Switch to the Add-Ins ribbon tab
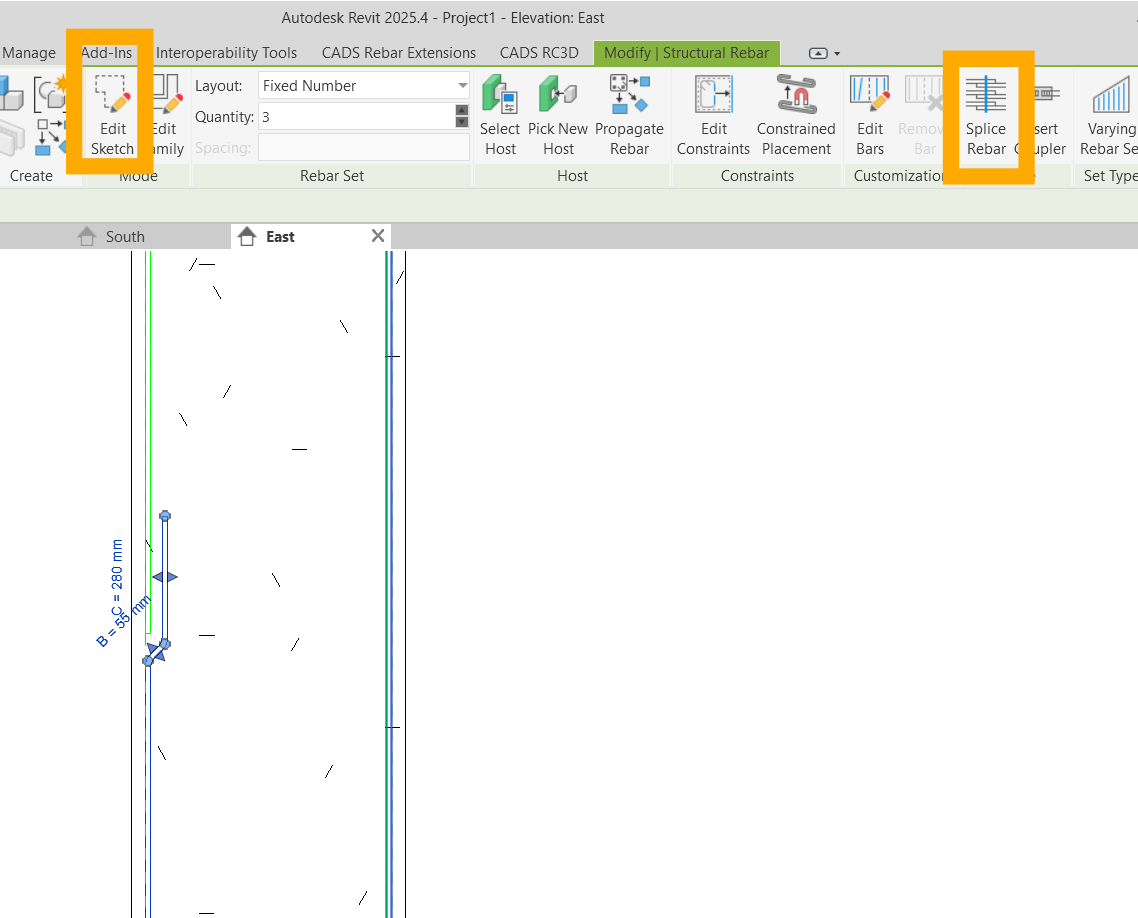Viewport: 1138px width, 918px height. pos(107,52)
